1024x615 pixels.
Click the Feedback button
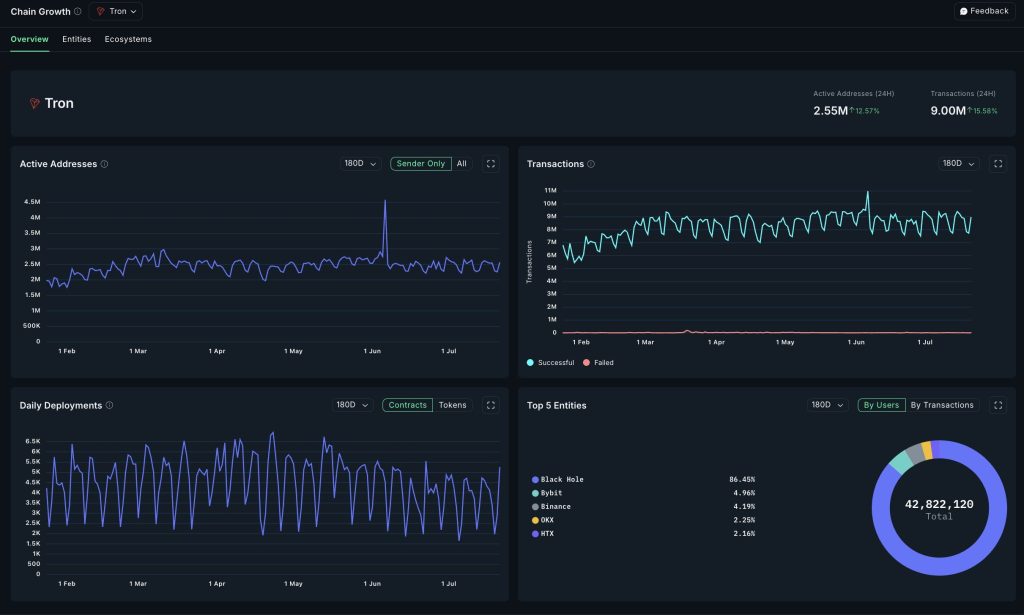[984, 11]
